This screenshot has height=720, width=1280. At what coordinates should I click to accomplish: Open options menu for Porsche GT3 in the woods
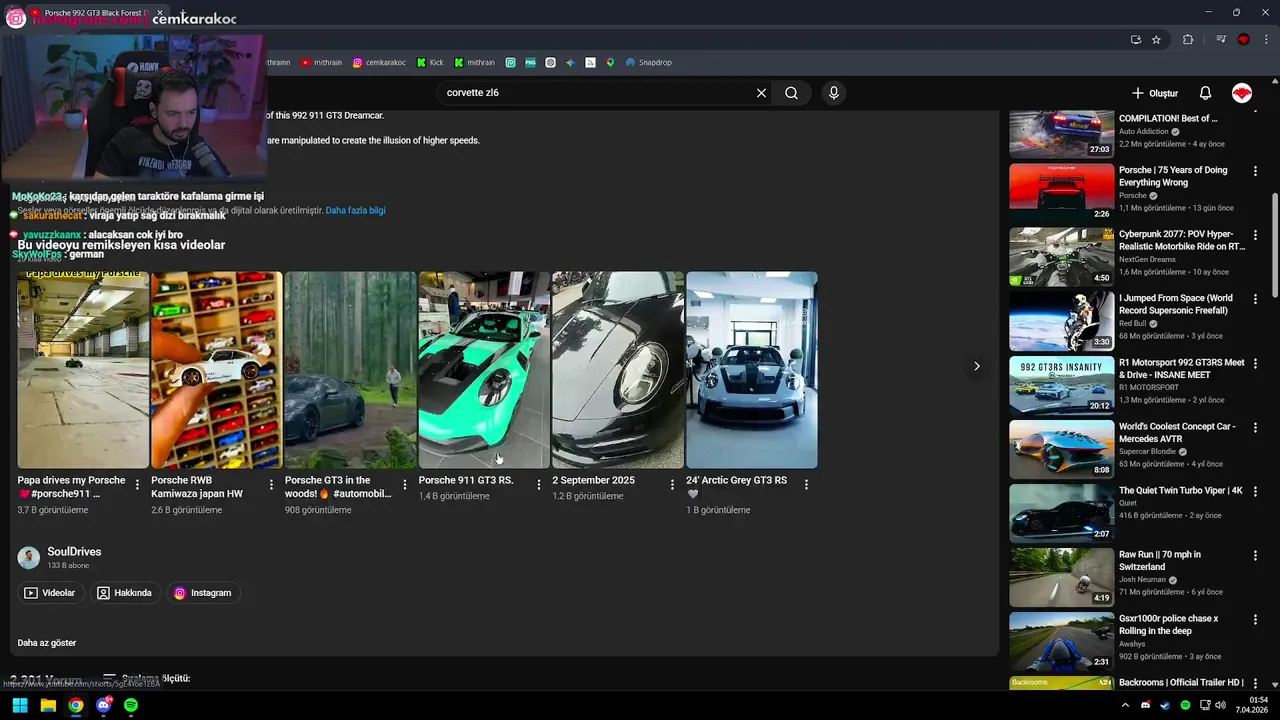[405, 484]
